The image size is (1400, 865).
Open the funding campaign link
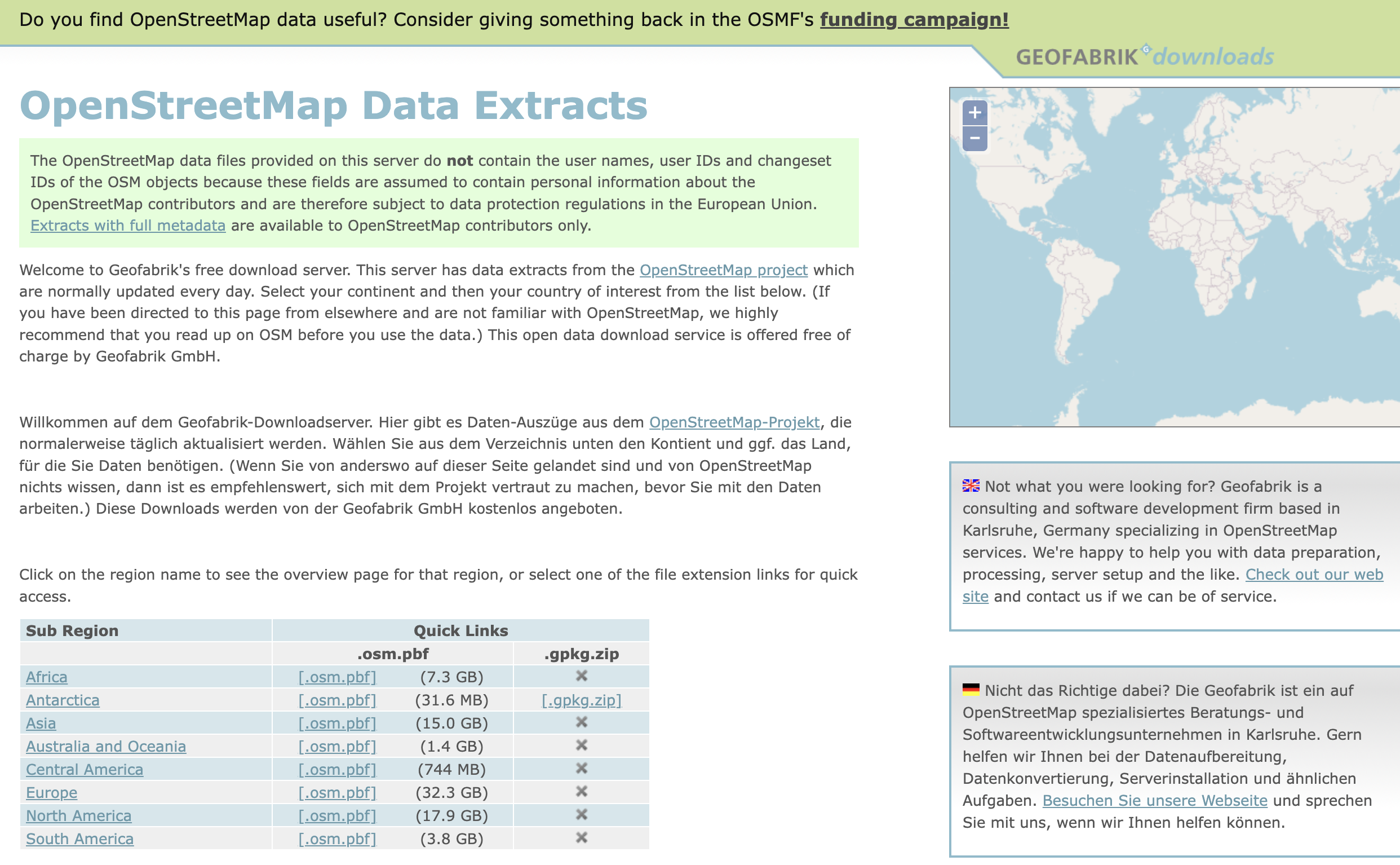coord(914,19)
